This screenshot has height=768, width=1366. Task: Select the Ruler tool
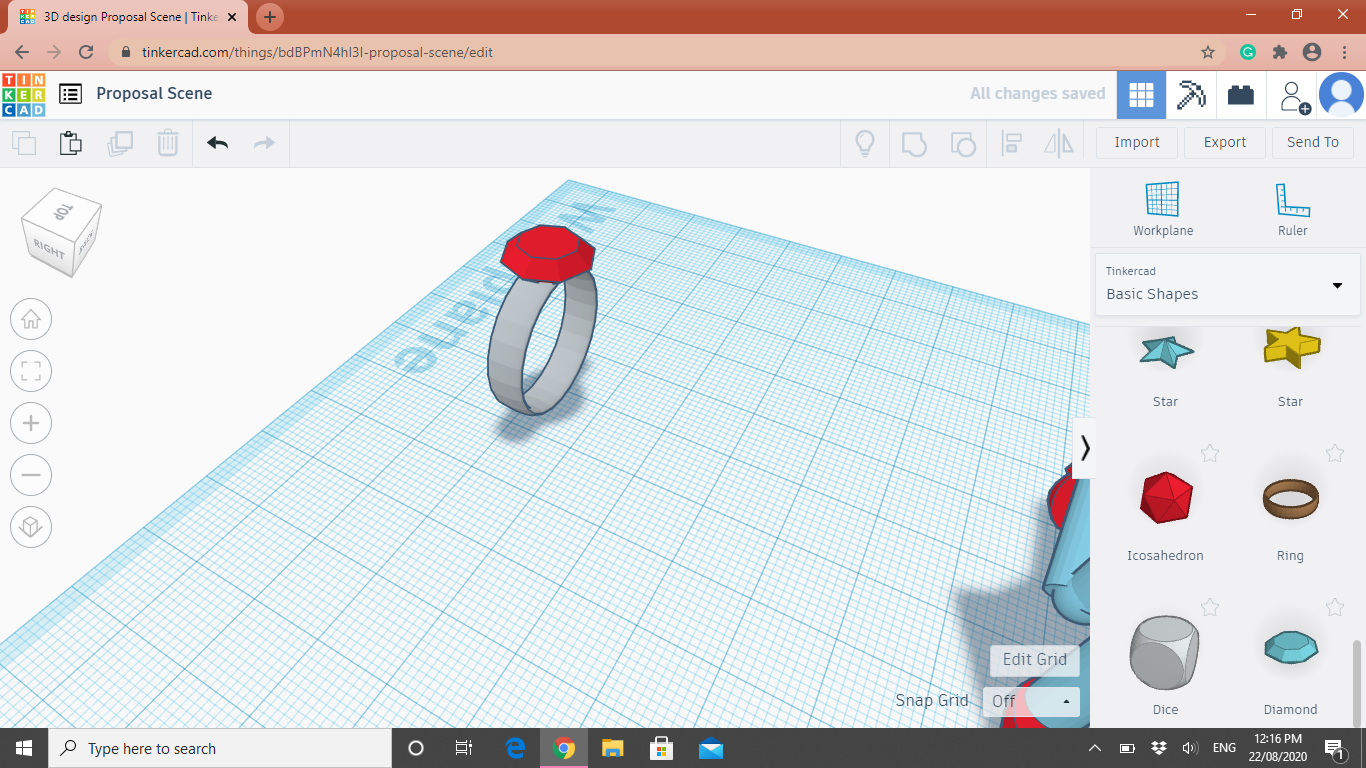(1292, 209)
